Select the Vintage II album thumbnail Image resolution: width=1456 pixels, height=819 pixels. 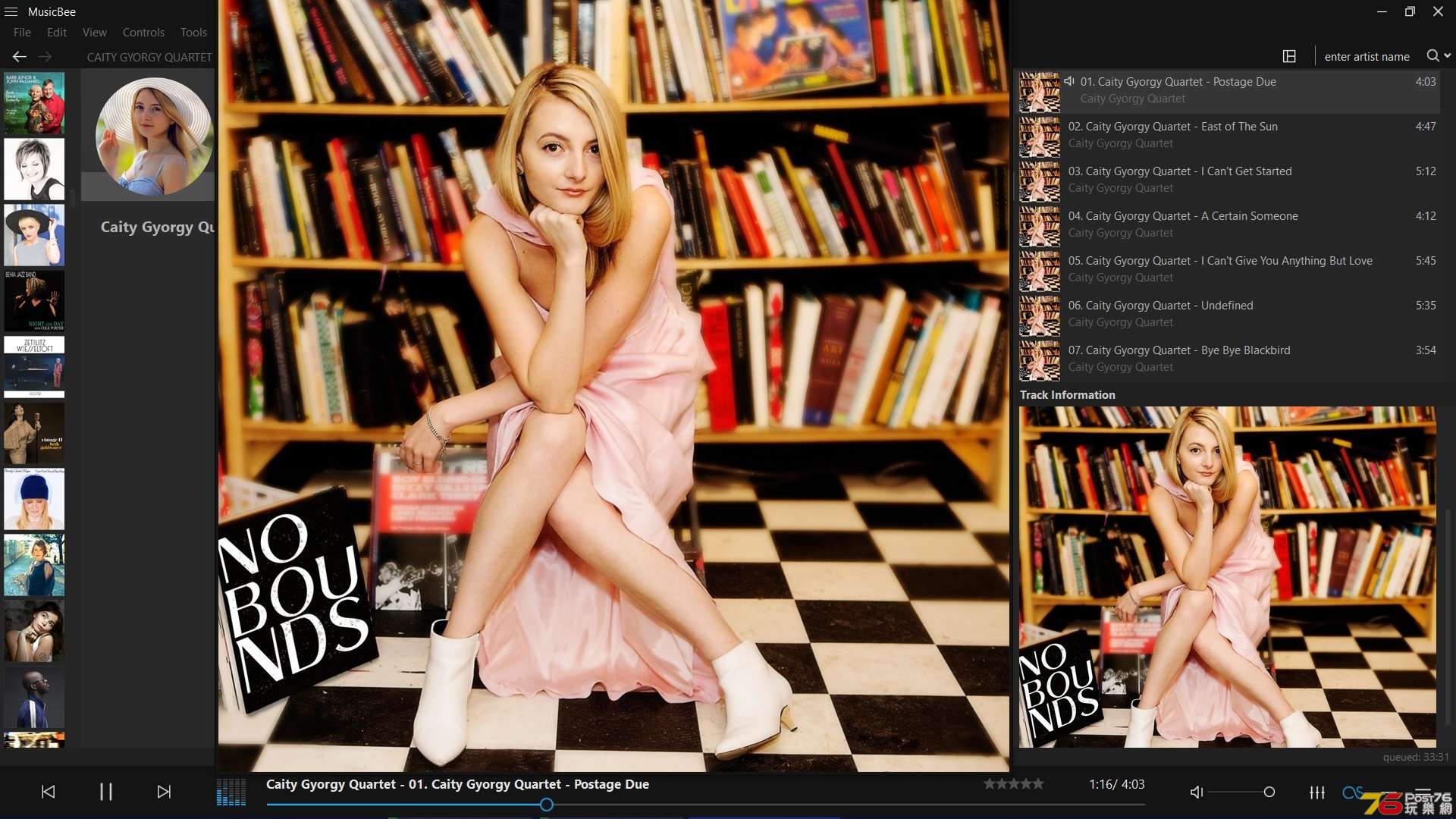point(34,433)
